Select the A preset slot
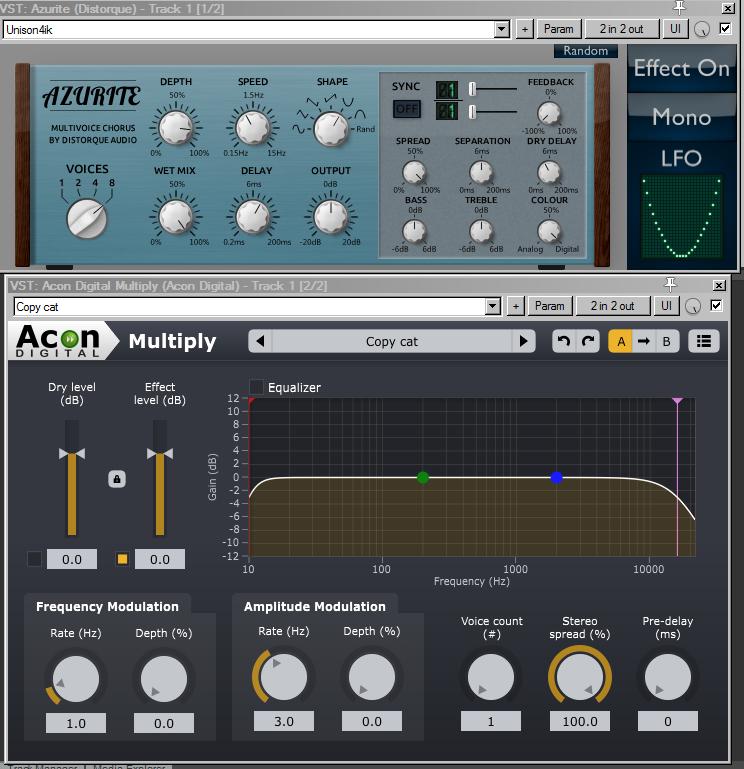Screen dimensions: 744x769 click(621, 341)
